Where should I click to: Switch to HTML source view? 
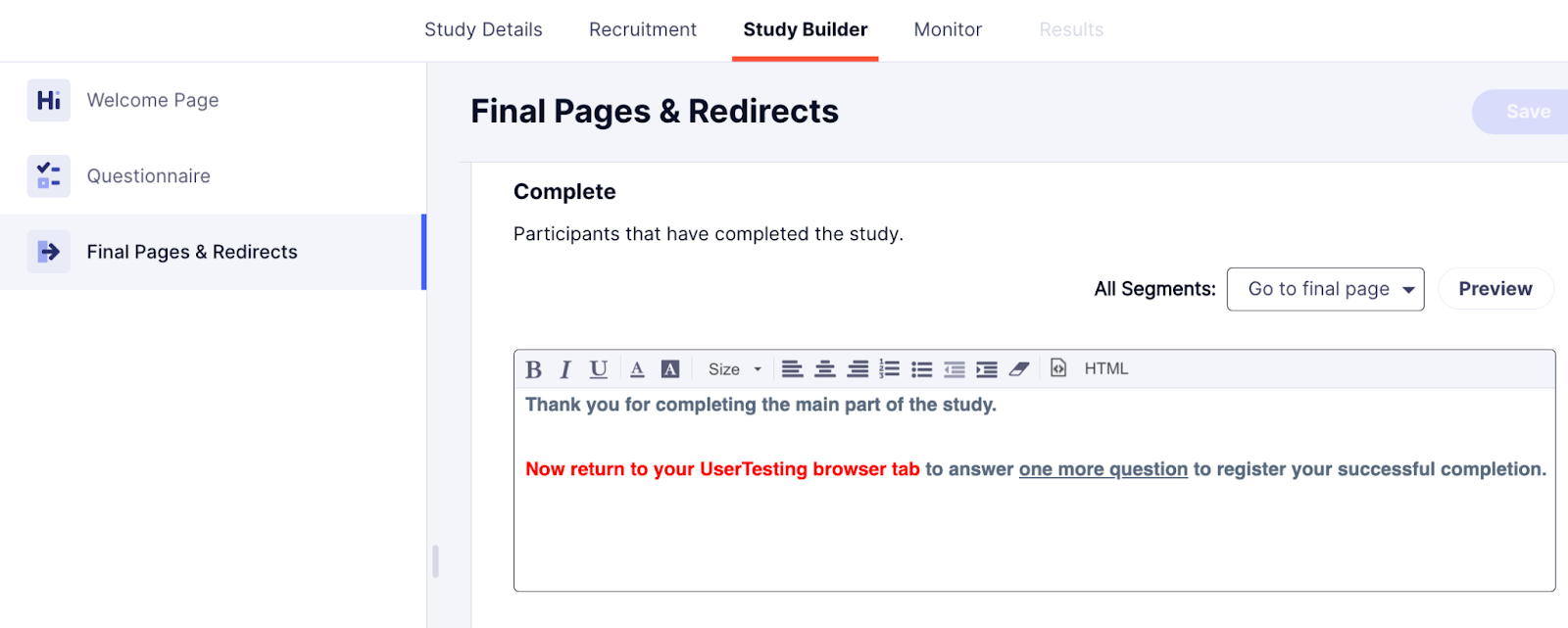click(x=1106, y=369)
